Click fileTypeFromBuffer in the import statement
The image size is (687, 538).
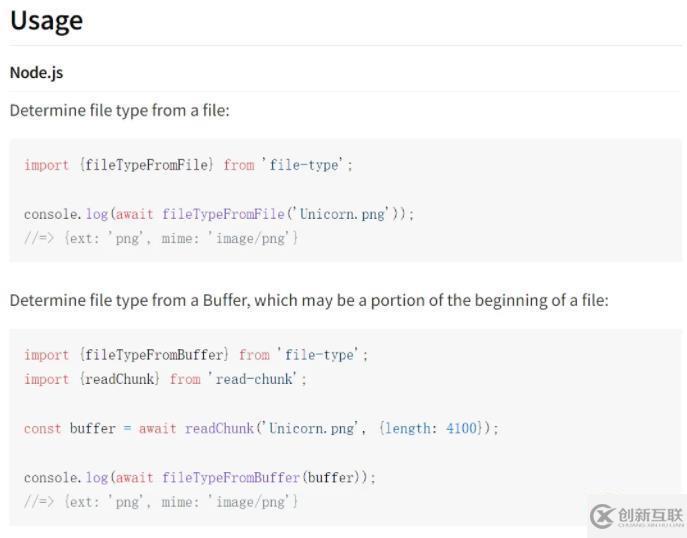pyautogui.click(x=154, y=355)
